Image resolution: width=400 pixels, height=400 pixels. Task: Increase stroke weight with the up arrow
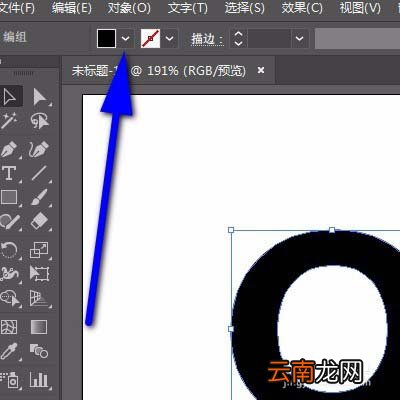click(238, 34)
